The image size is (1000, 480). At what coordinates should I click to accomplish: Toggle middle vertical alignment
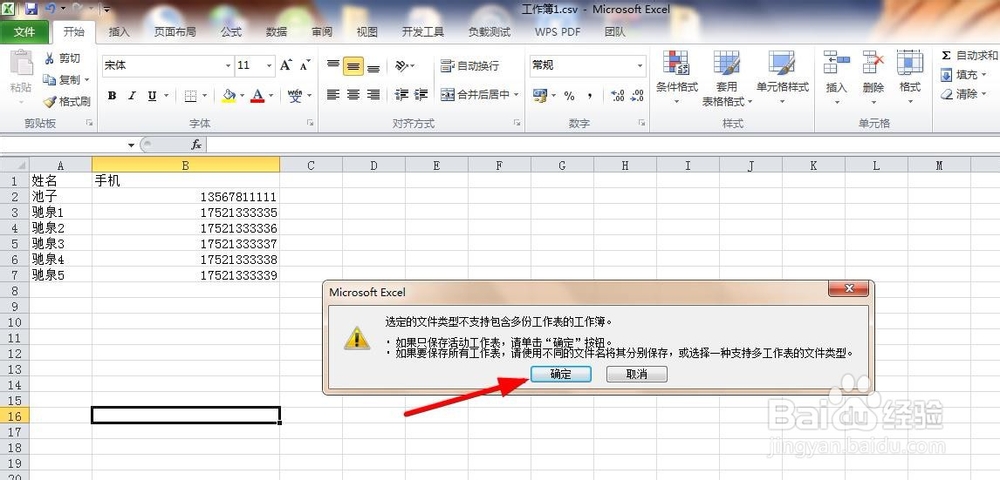353,66
